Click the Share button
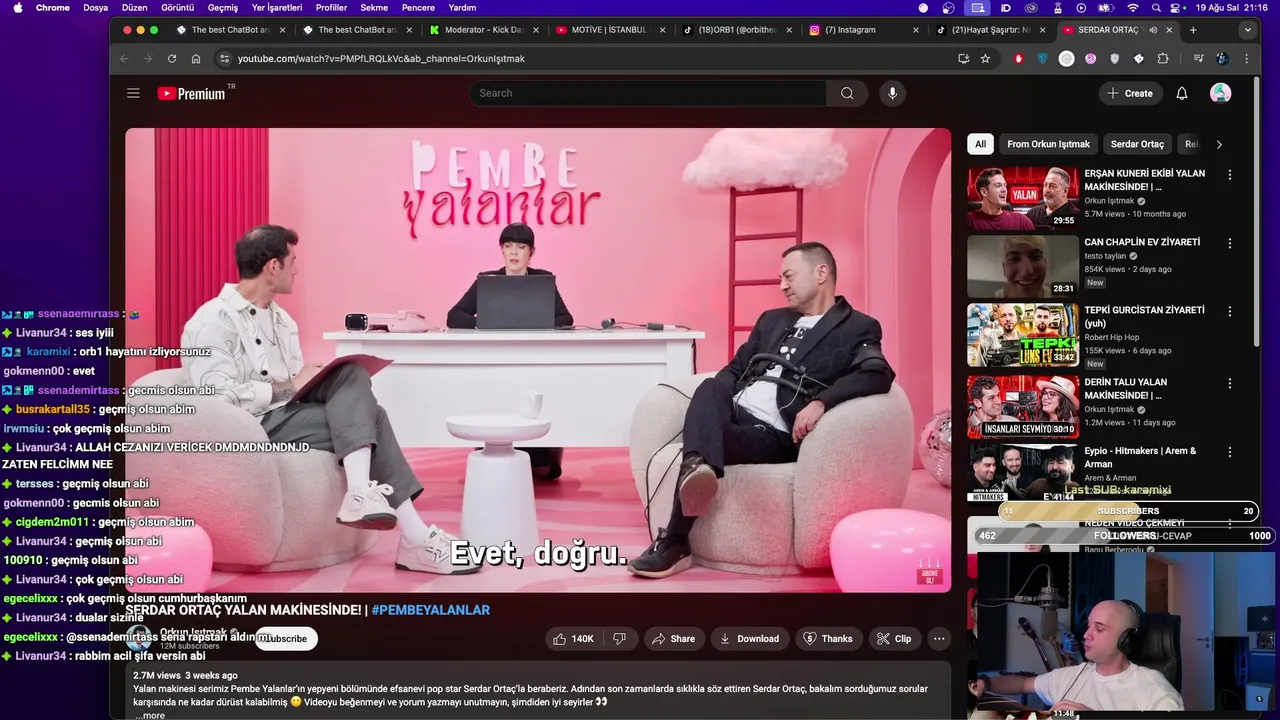 click(x=673, y=638)
